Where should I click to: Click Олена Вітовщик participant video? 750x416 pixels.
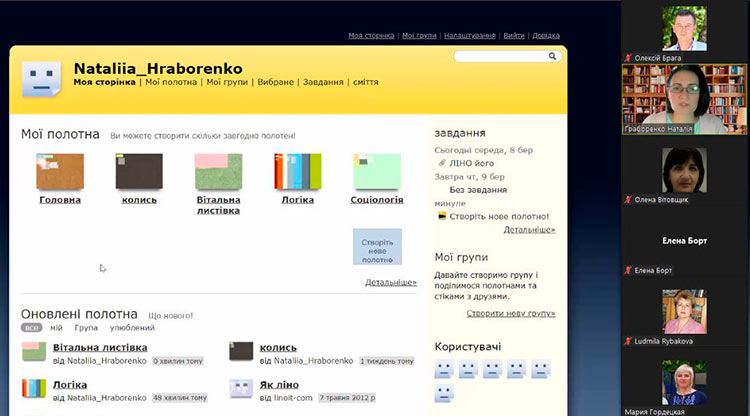[684, 170]
